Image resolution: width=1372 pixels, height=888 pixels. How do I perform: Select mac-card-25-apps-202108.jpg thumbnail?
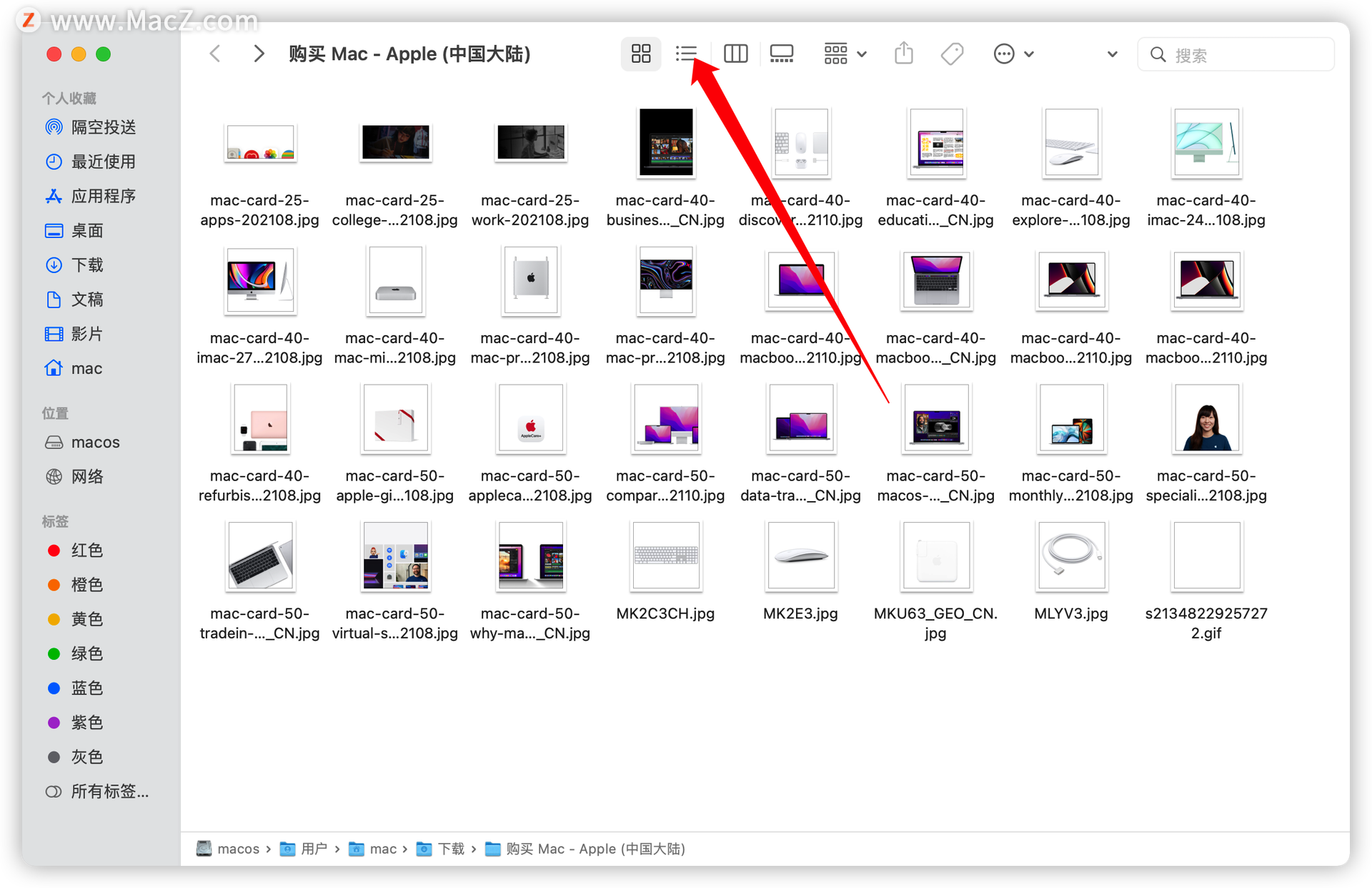click(260, 143)
